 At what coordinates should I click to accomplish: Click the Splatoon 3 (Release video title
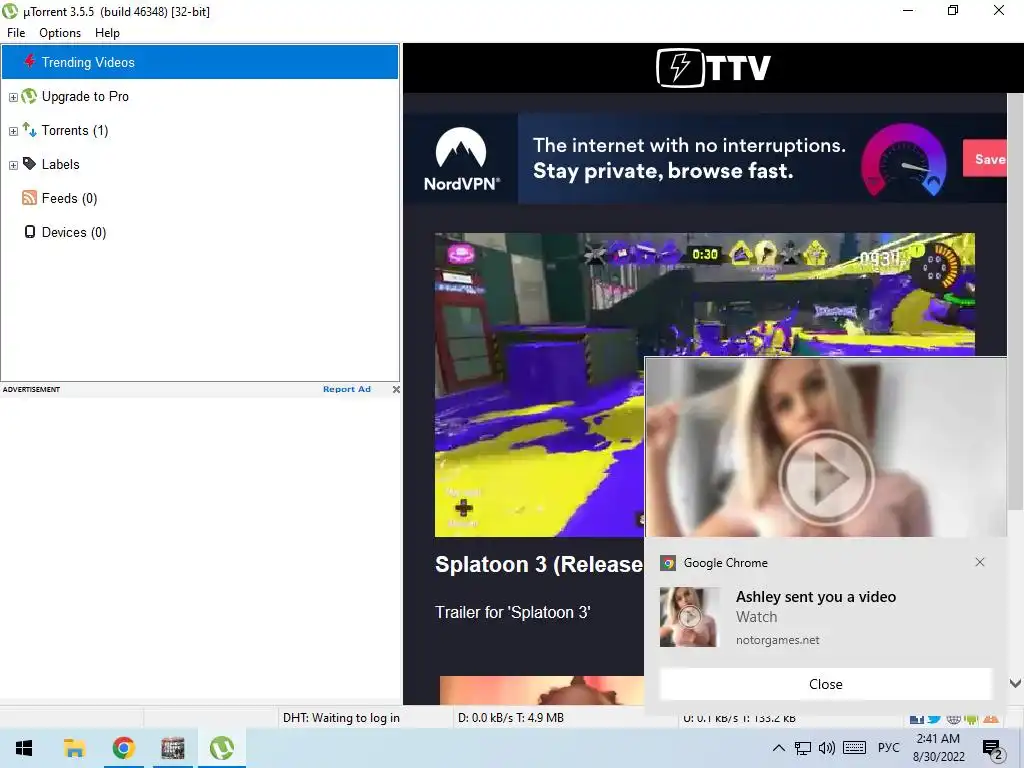[x=539, y=564]
